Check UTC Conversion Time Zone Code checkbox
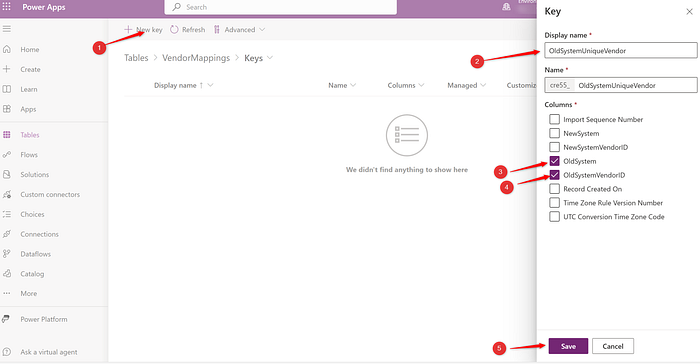The width and height of the screenshot is (700, 364). (x=554, y=216)
